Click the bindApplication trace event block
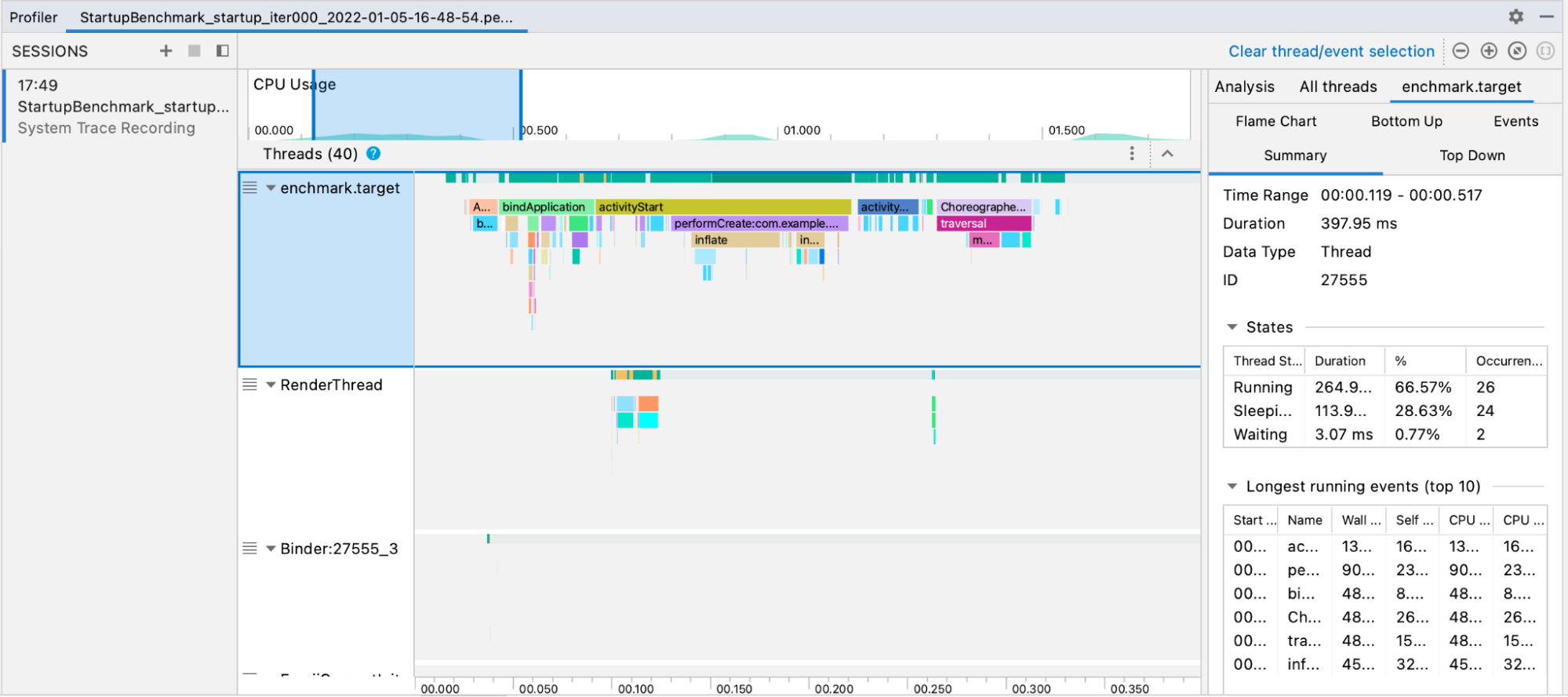 tap(544, 207)
